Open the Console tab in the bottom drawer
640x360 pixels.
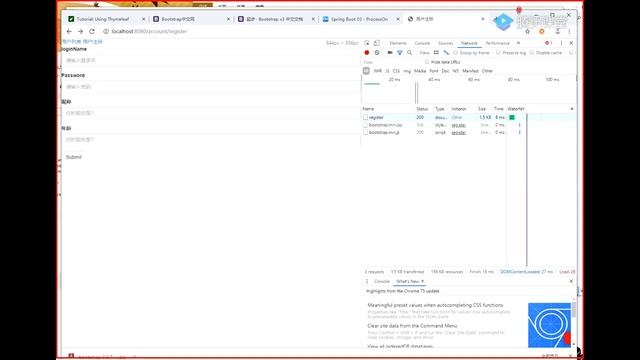click(382, 282)
